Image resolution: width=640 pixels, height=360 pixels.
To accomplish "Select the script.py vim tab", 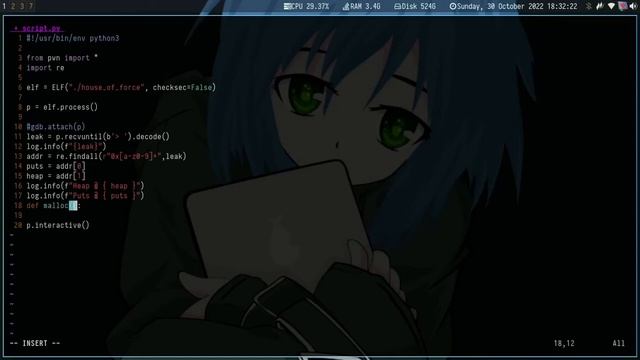I will click(x=37, y=29).
